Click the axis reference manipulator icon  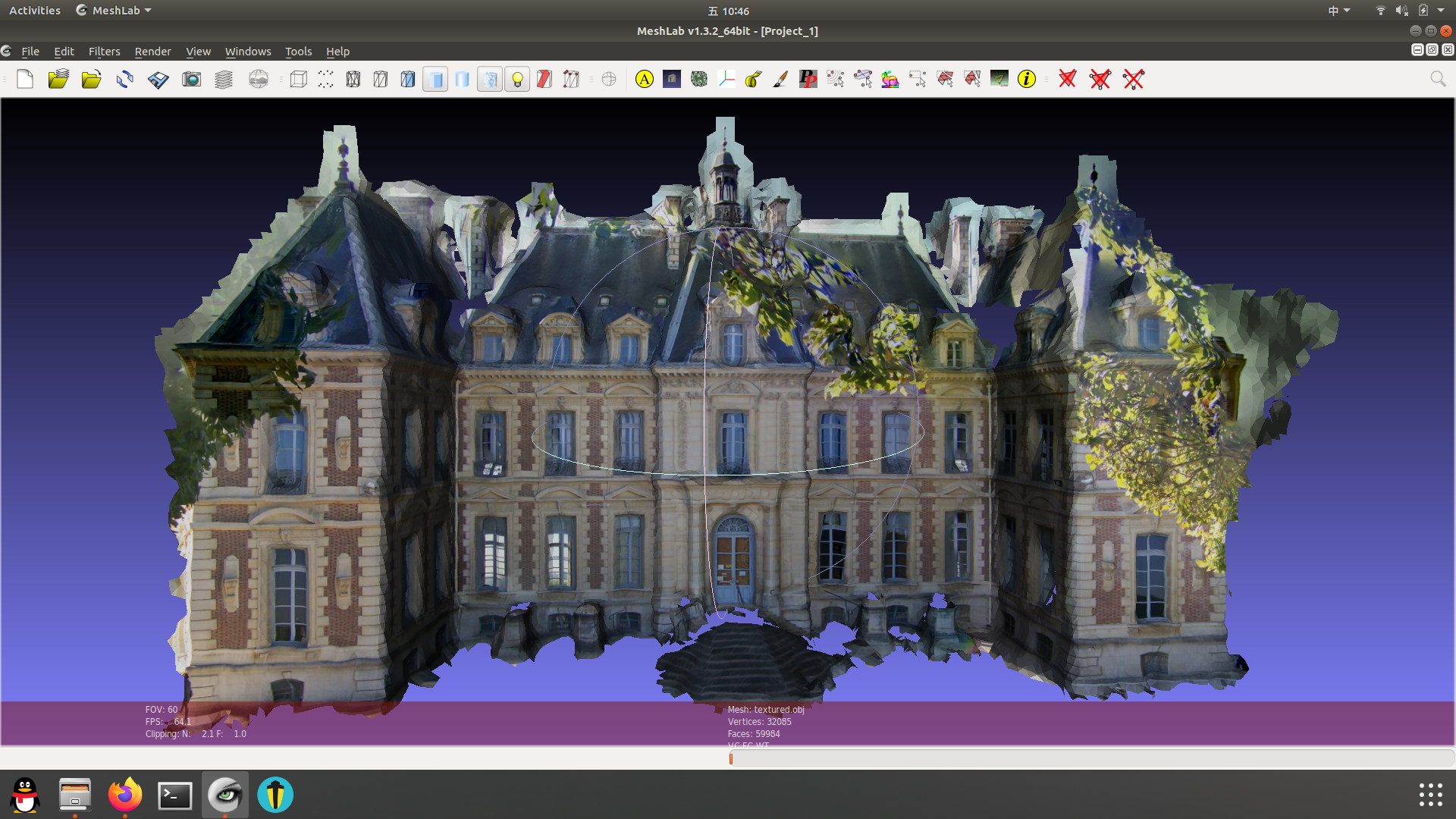coord(726,79)
